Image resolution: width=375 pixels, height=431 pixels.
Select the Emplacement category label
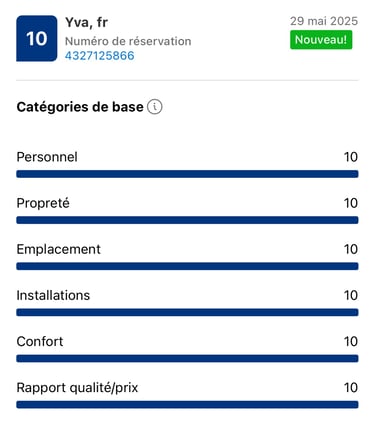pos(59,249)
